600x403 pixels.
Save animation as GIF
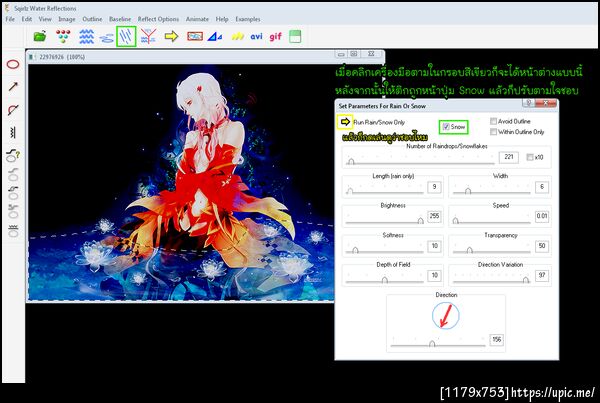click(x=276, y=37)
